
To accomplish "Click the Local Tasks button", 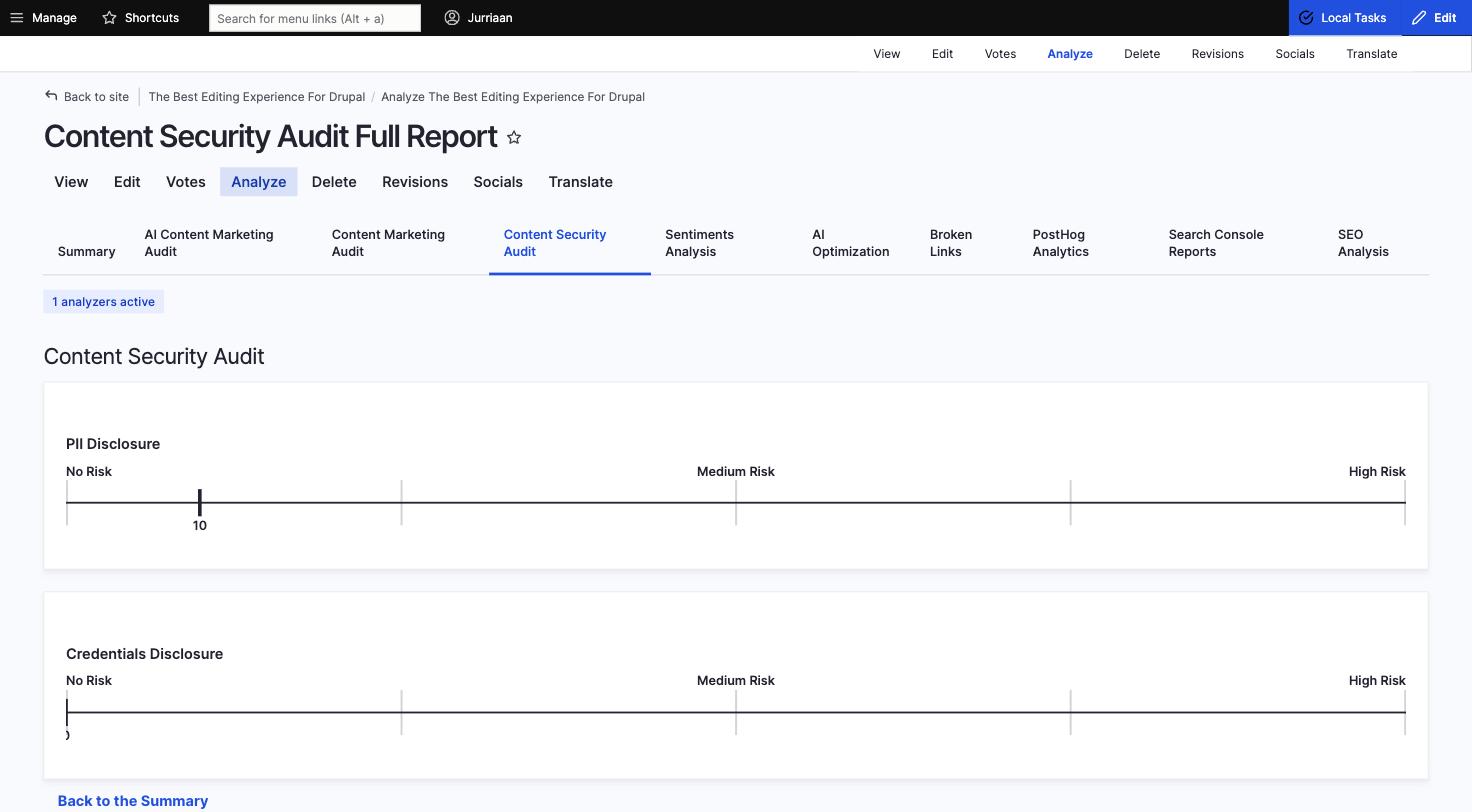I will coord(1343,18).
